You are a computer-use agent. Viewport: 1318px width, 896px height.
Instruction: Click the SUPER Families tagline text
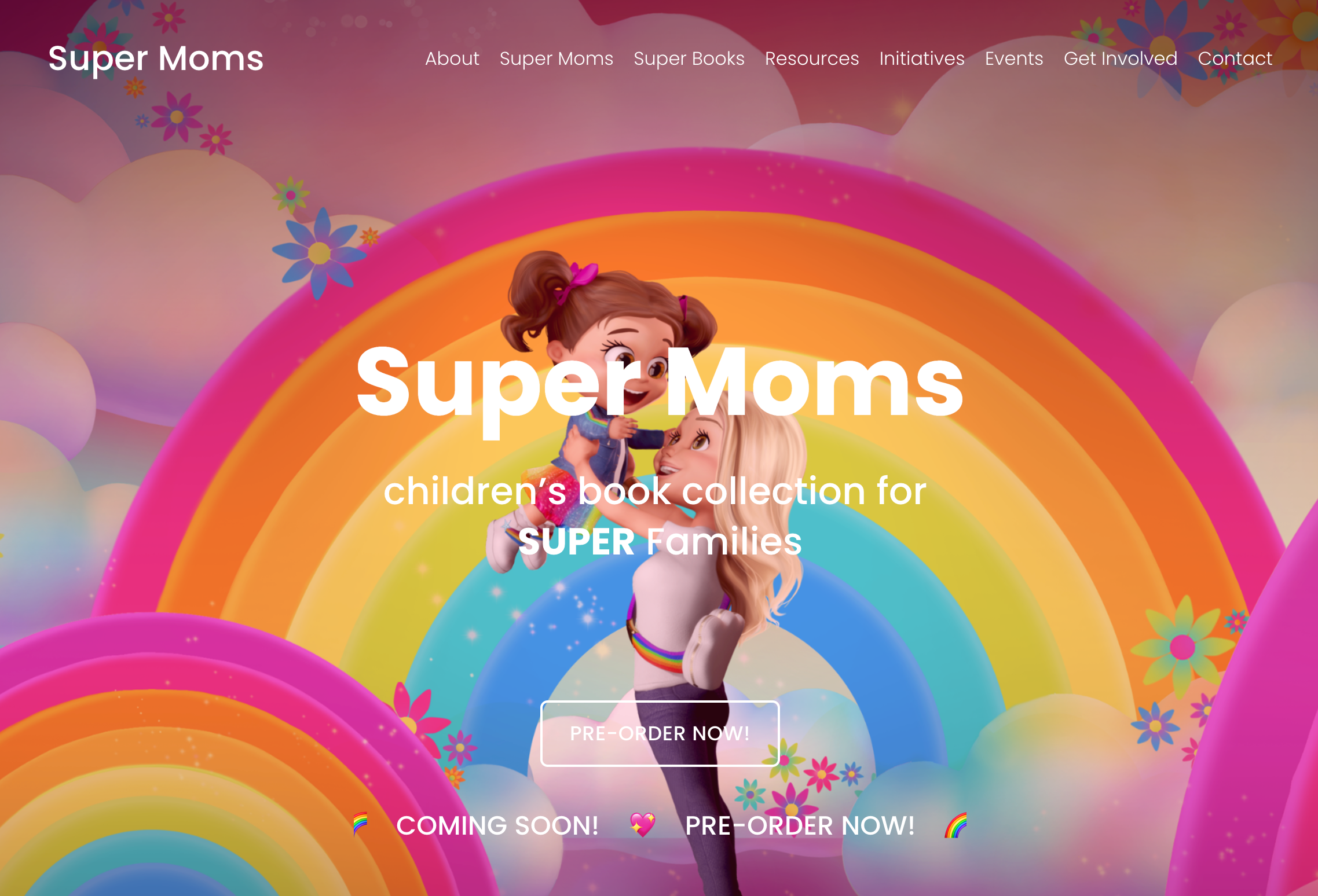660,542
